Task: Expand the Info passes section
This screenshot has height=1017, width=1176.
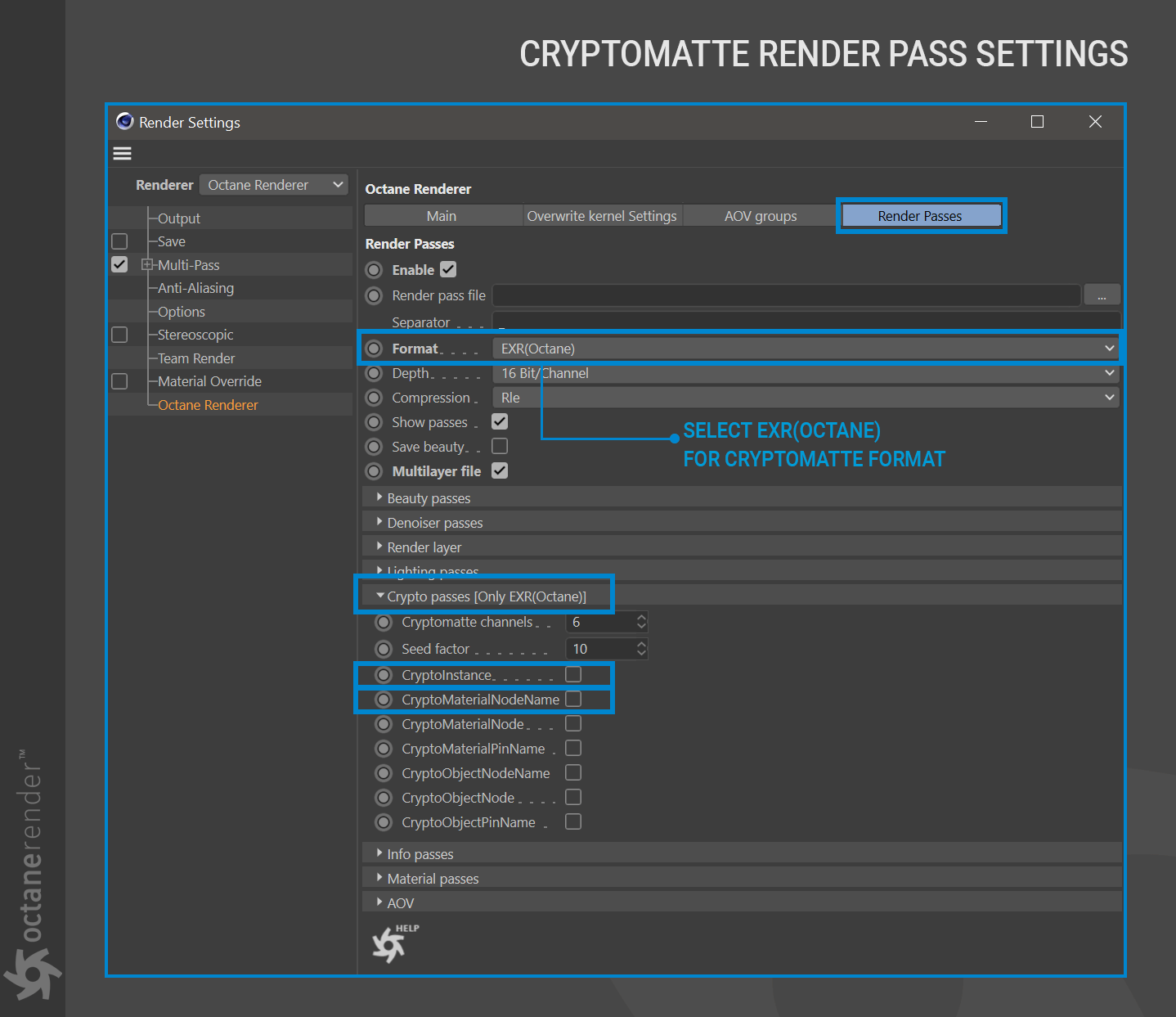Action: point(742,854)
